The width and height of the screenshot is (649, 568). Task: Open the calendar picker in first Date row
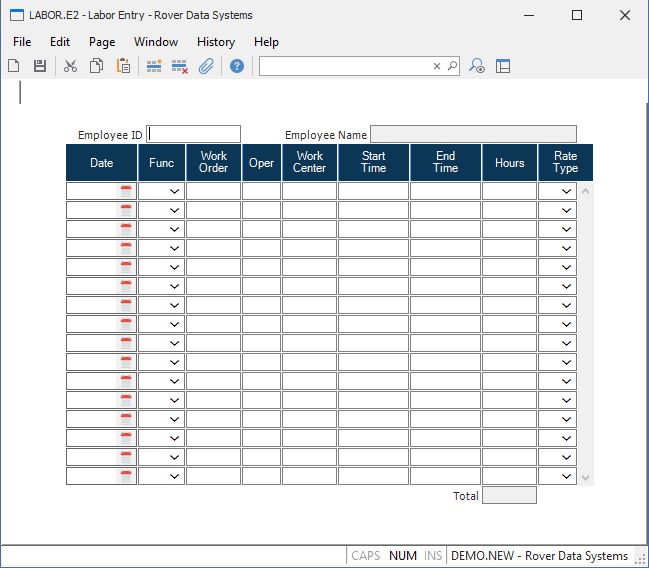(126, 191)
